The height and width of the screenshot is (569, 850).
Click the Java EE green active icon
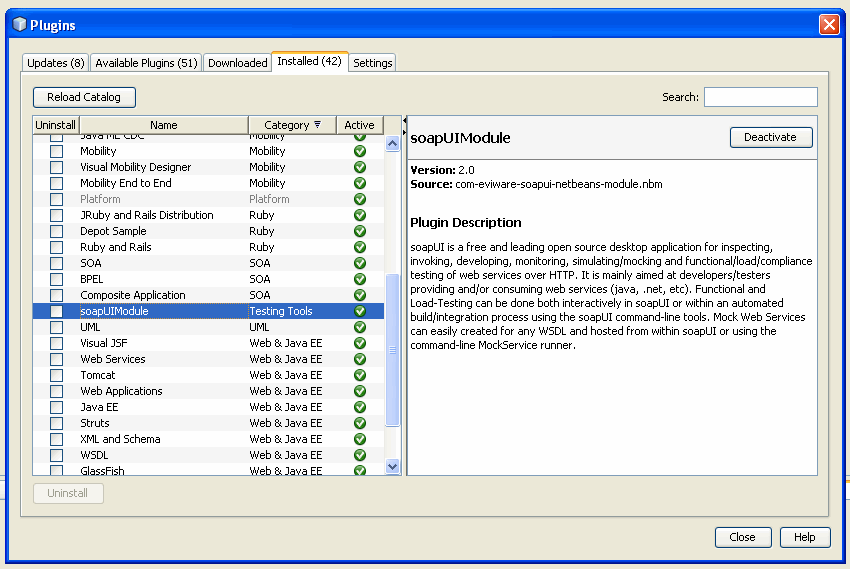(x=359, y=407)
